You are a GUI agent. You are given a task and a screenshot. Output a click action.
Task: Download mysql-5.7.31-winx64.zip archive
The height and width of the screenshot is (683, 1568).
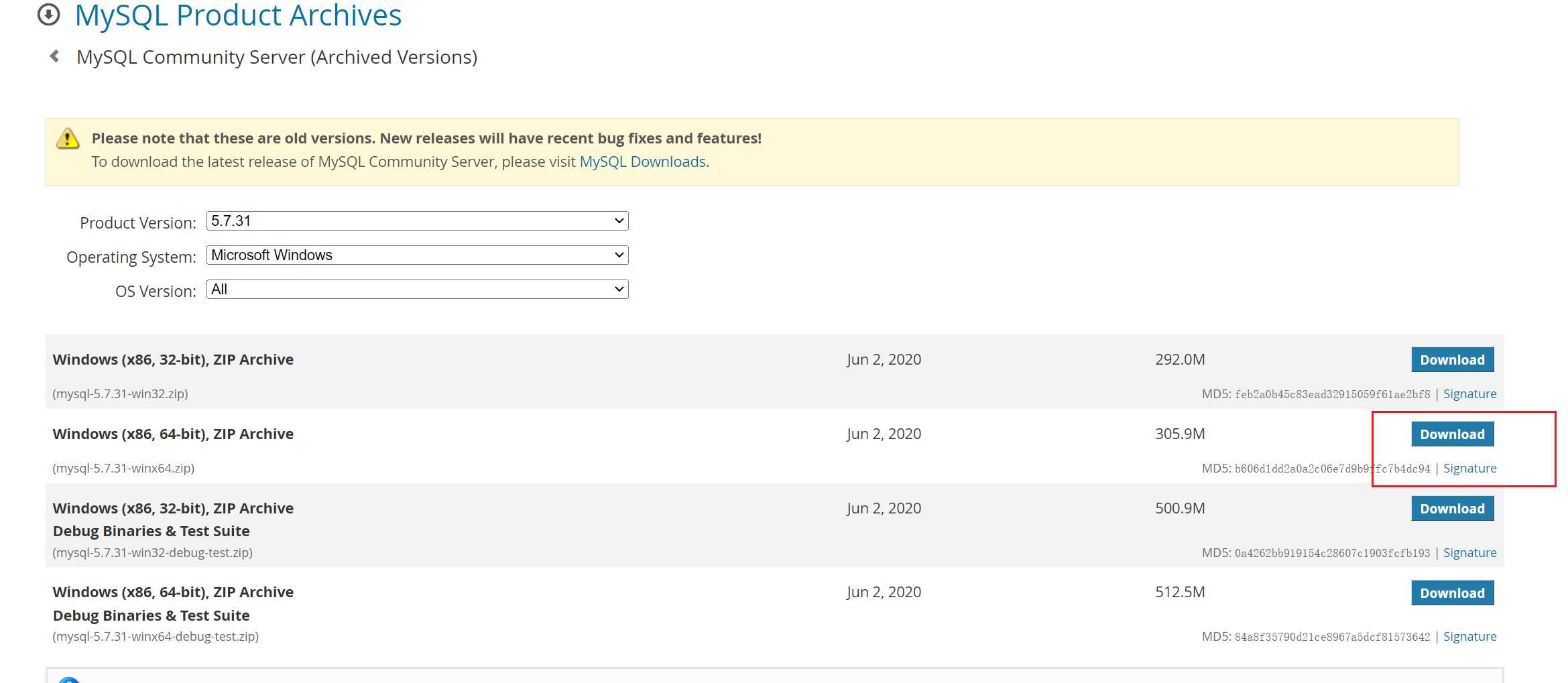(x=1452, y=434)
